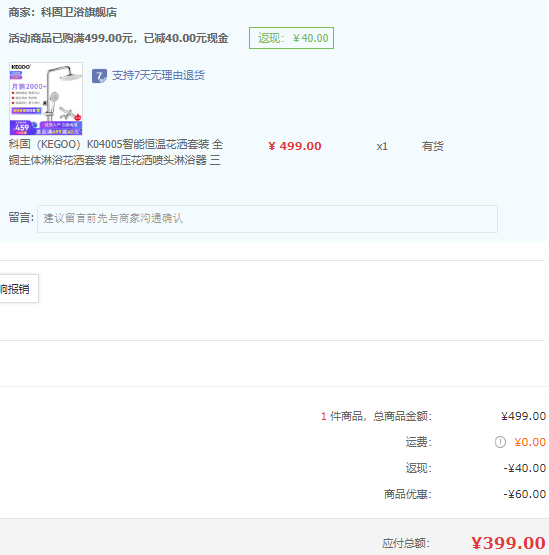Click shipping fee value ¥0.00
The width and height of the screenshot is (549, 555).
[530, 442]
